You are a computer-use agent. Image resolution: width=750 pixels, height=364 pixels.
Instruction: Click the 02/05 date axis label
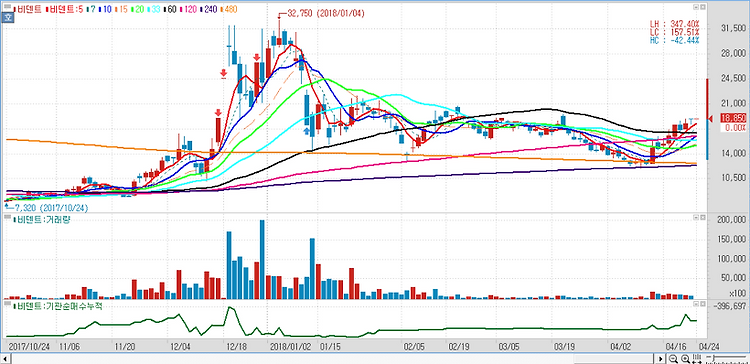[x=414, y=346]
